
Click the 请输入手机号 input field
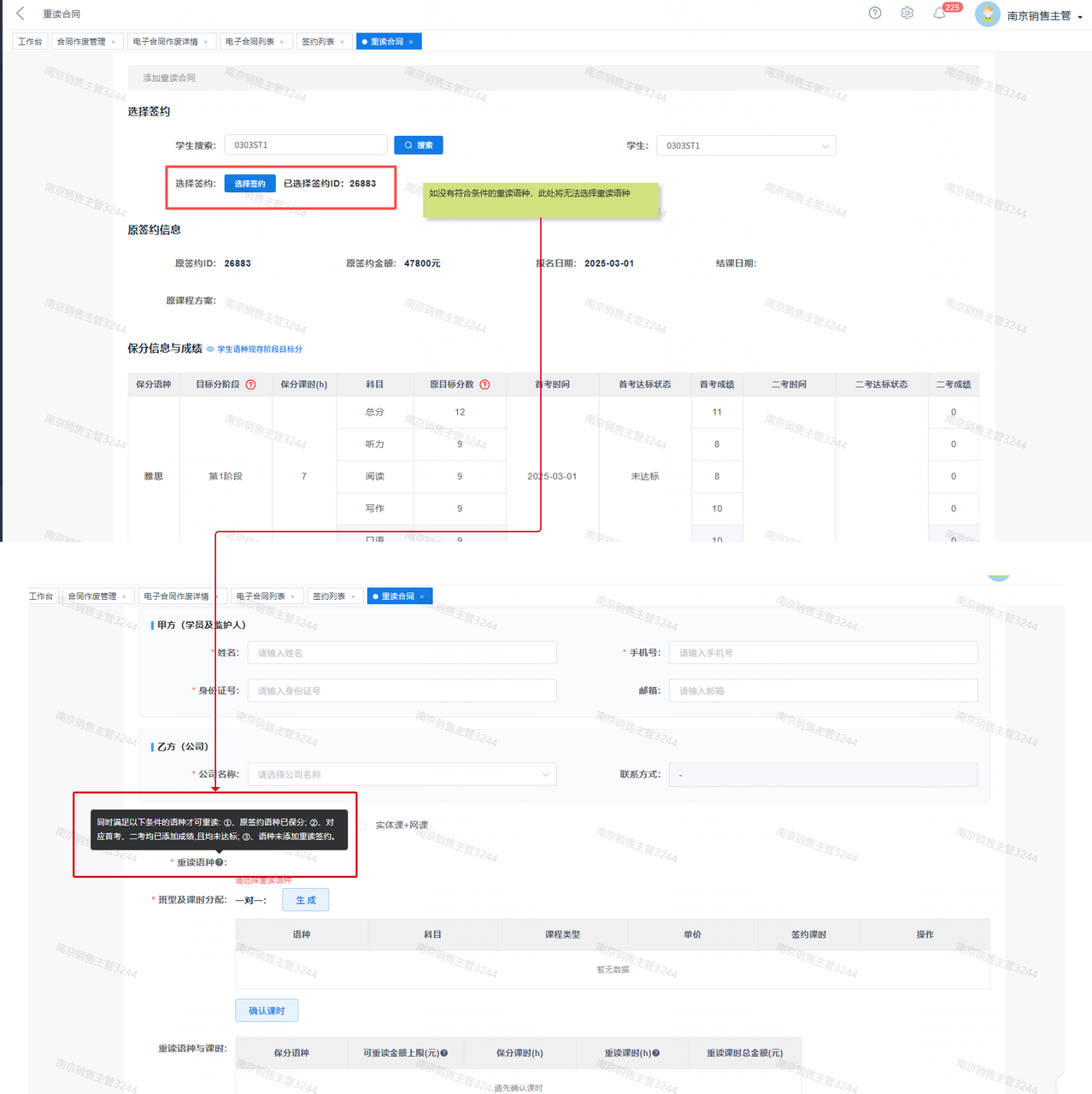(823, 653)
